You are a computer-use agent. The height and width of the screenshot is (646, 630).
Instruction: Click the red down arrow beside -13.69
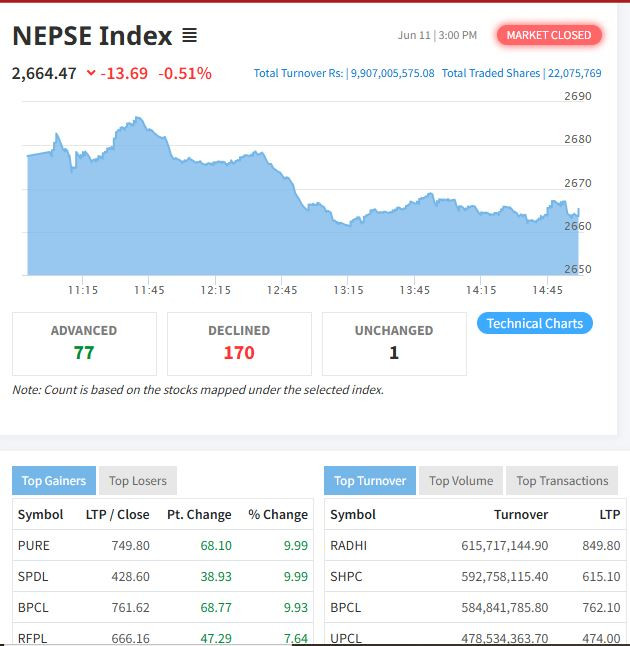click(x=92, y=73)
